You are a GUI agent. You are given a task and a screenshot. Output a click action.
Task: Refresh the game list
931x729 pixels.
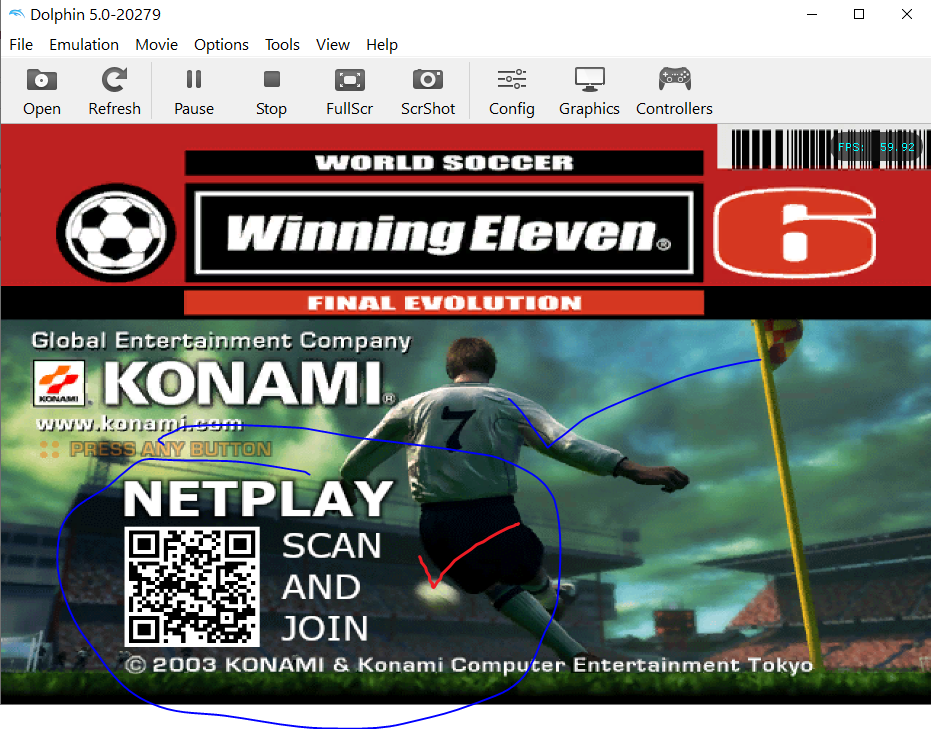[114, 91]
